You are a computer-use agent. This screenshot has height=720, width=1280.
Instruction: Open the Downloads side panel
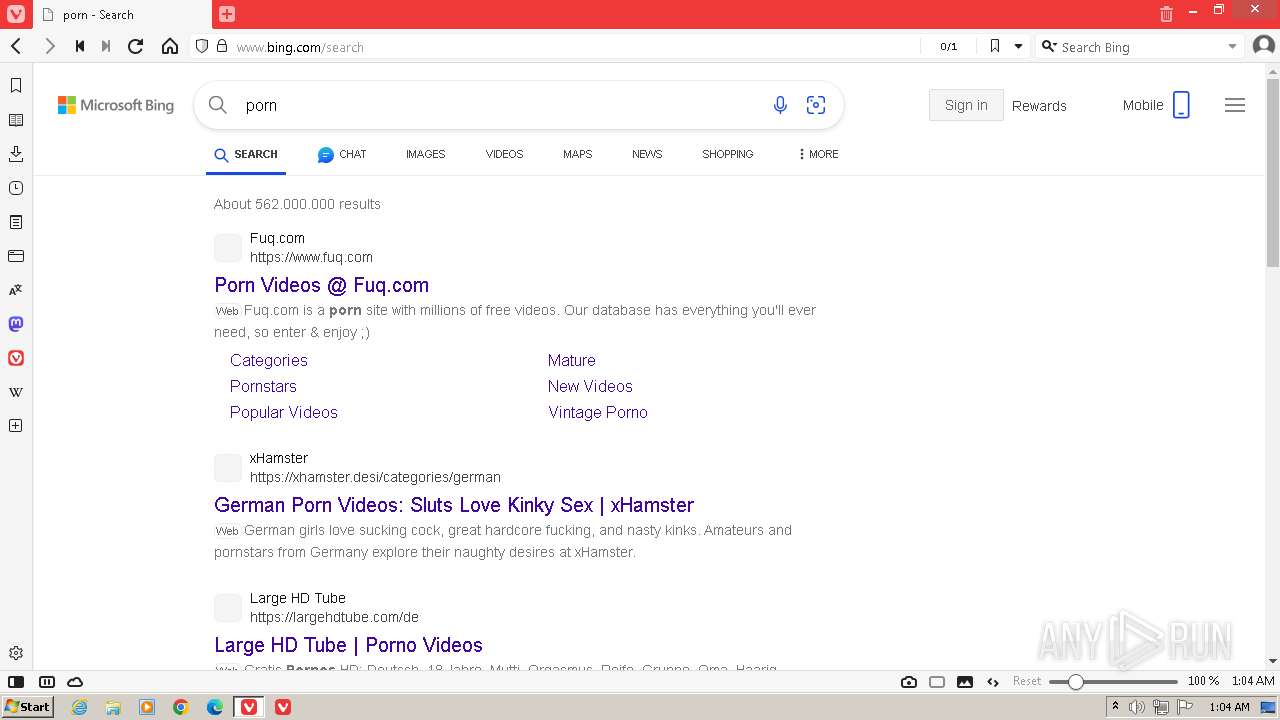16,154
